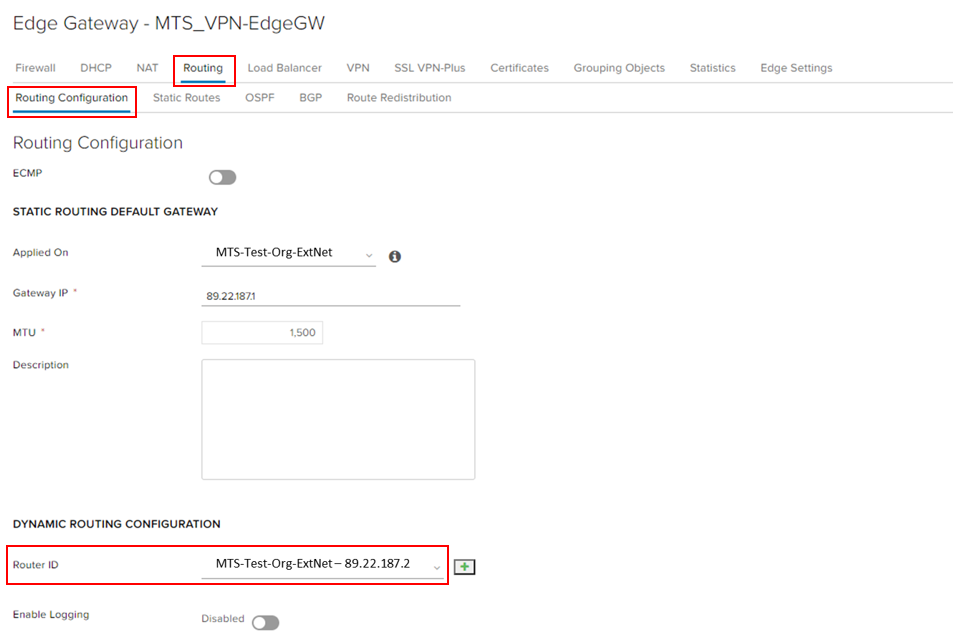
Task: Go to the NAT tab
Action: click(x=147, y=68)
